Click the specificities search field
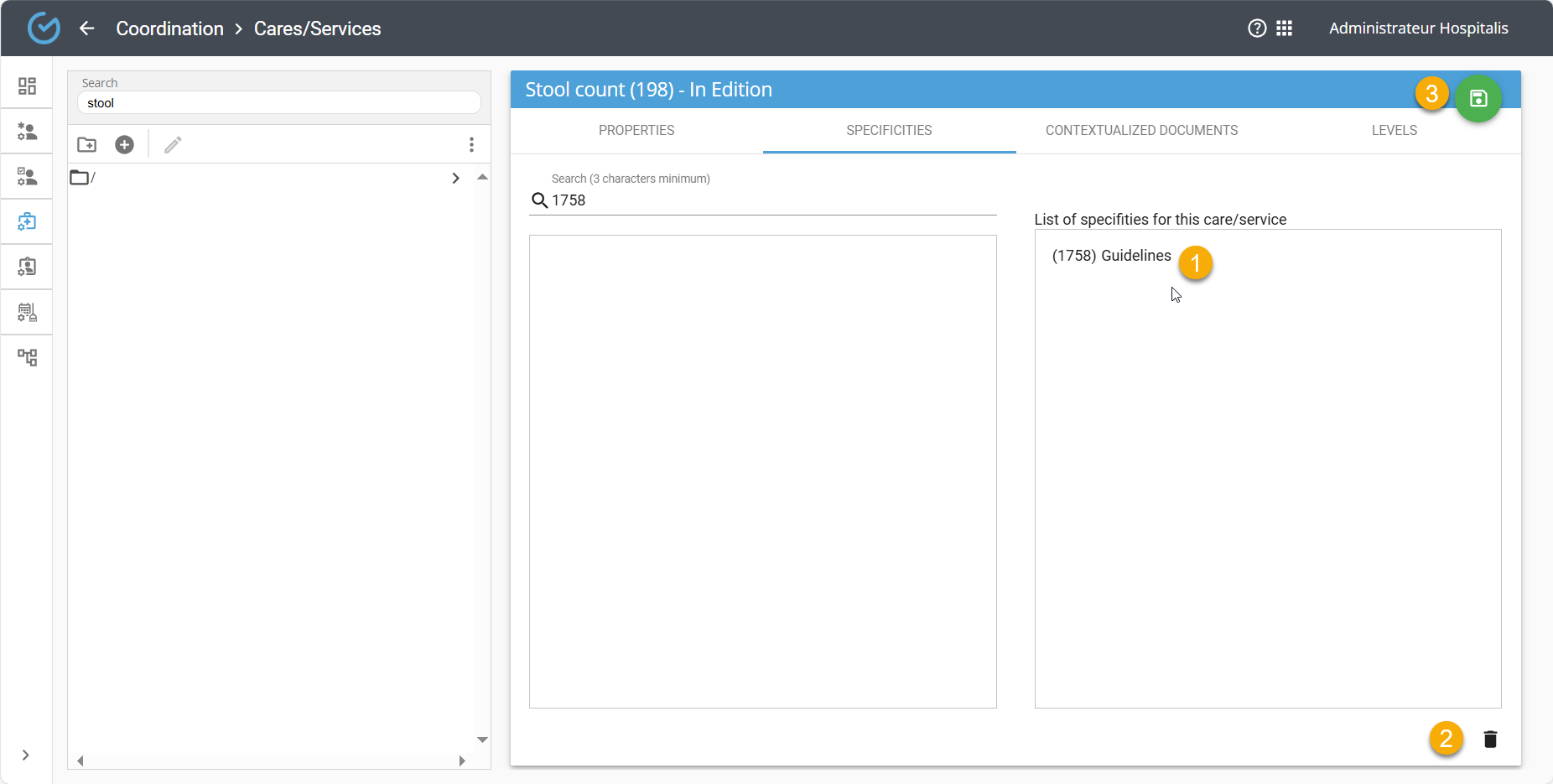The height and width of the screenshot is (784, 1553). pos(771,200)
